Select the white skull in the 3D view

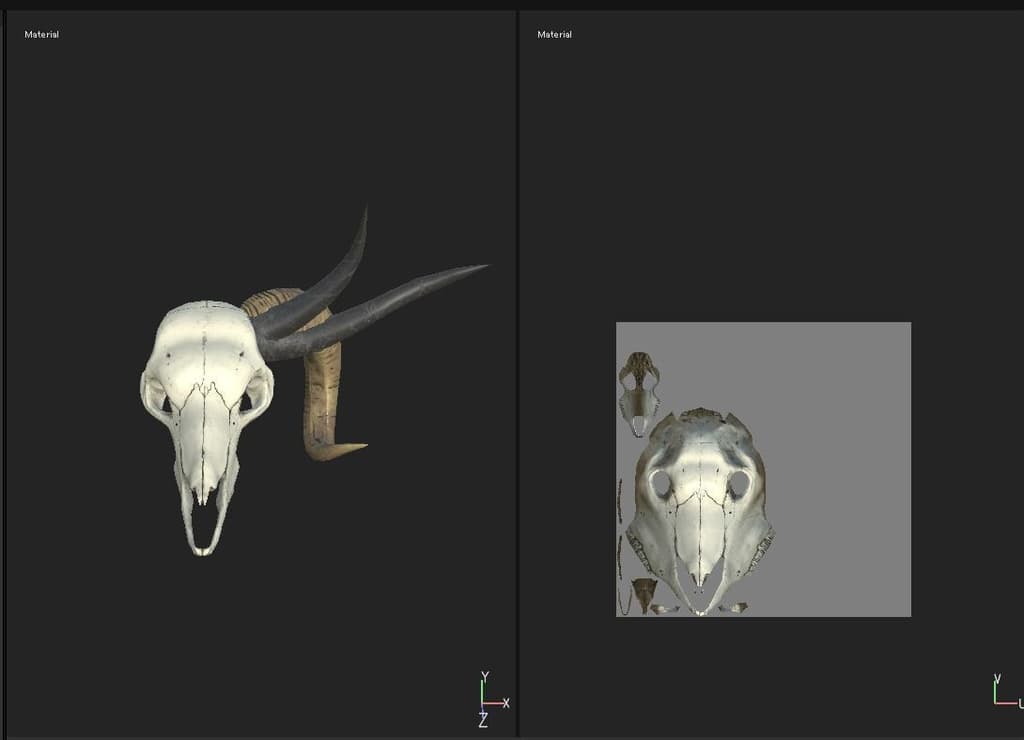tap(205, 400)
